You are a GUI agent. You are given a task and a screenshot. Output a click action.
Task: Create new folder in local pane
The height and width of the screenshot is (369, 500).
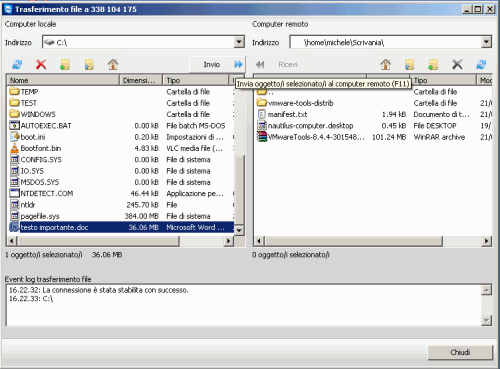click(65, 64)
